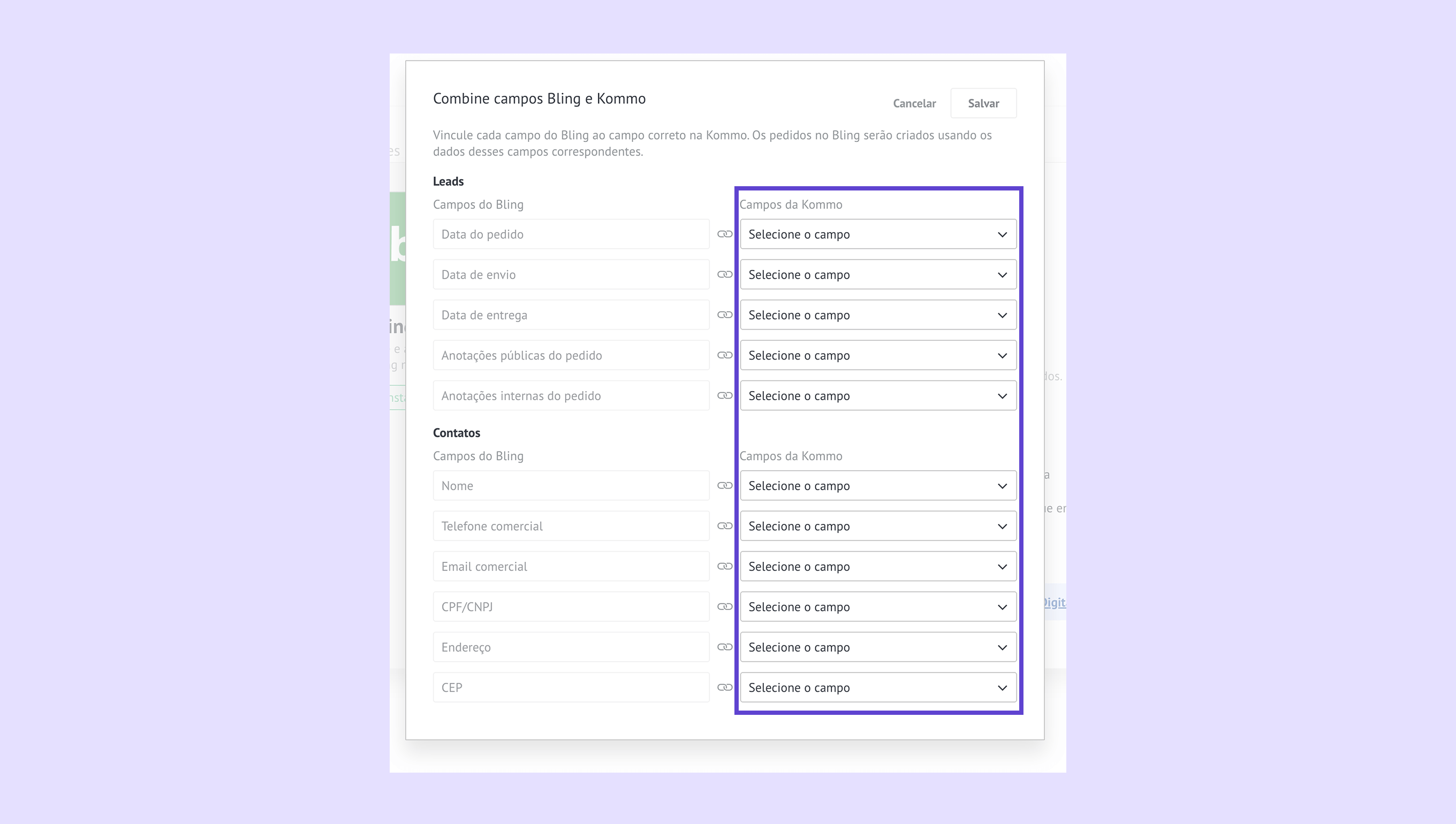Open Kommo dropdown for Data do pedido
Screen dimensions: 1456x824
tap(877, 234)
